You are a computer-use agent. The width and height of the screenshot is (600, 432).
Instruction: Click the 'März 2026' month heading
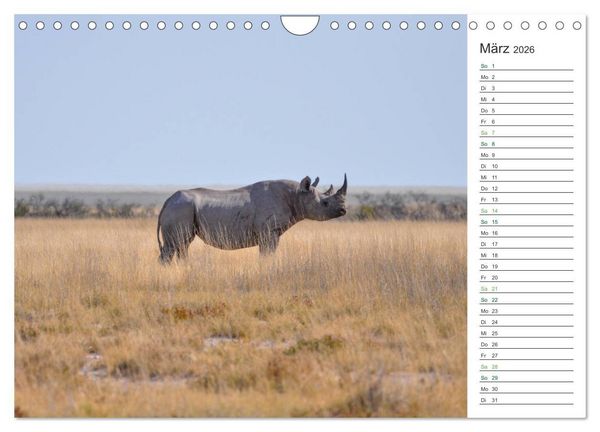tap(507, 49)
